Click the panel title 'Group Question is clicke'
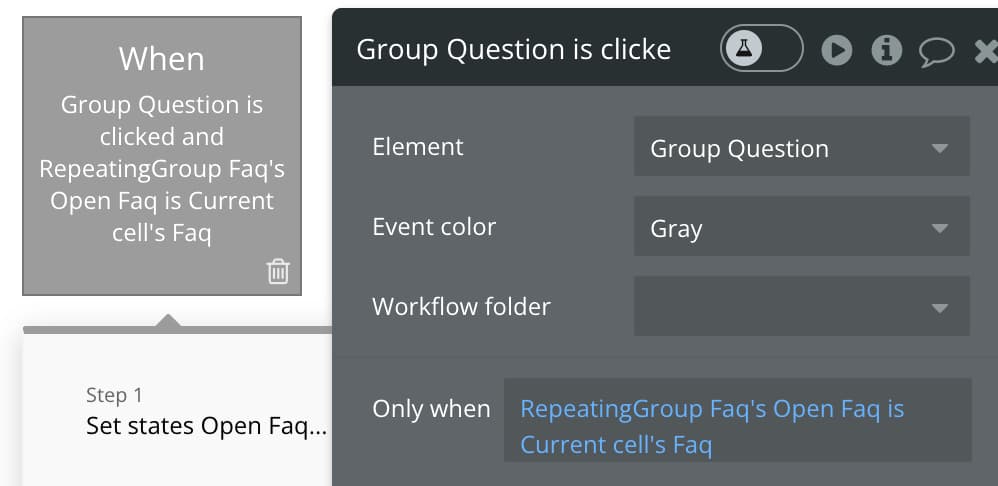 click(x=514, y=50)
